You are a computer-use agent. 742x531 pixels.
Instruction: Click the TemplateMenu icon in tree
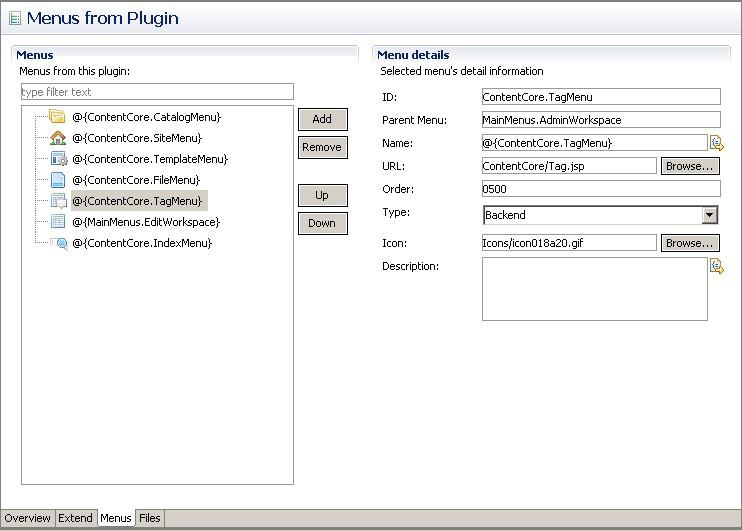[58, 159]
